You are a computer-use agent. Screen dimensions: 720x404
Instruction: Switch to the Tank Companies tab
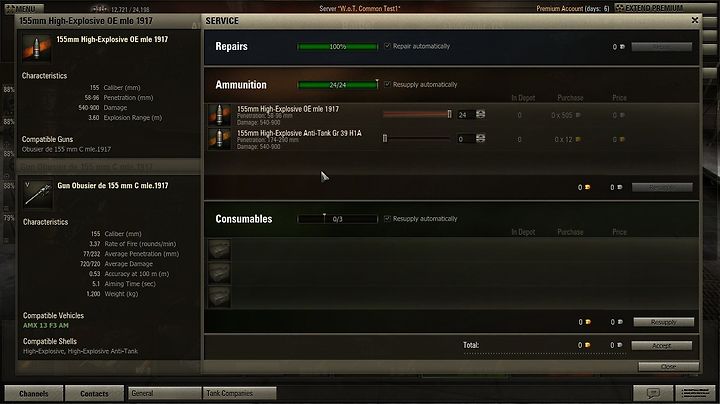tap(239, 393)
